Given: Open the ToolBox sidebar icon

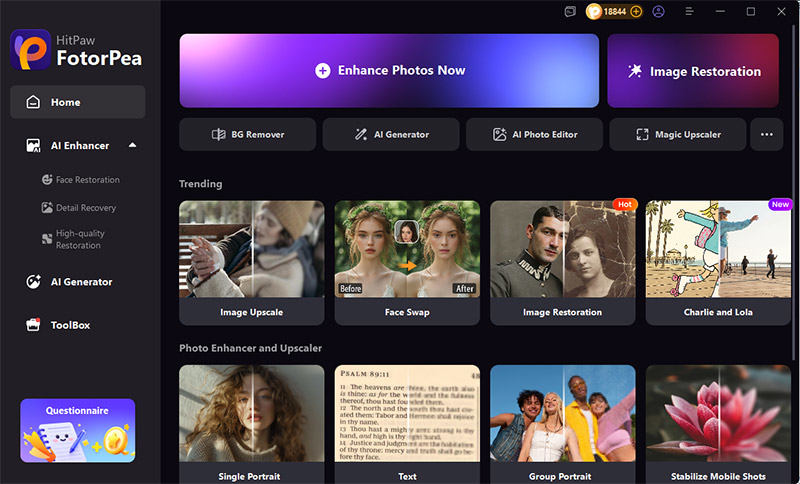Looking at the screenshot, I should pos(33,325).
